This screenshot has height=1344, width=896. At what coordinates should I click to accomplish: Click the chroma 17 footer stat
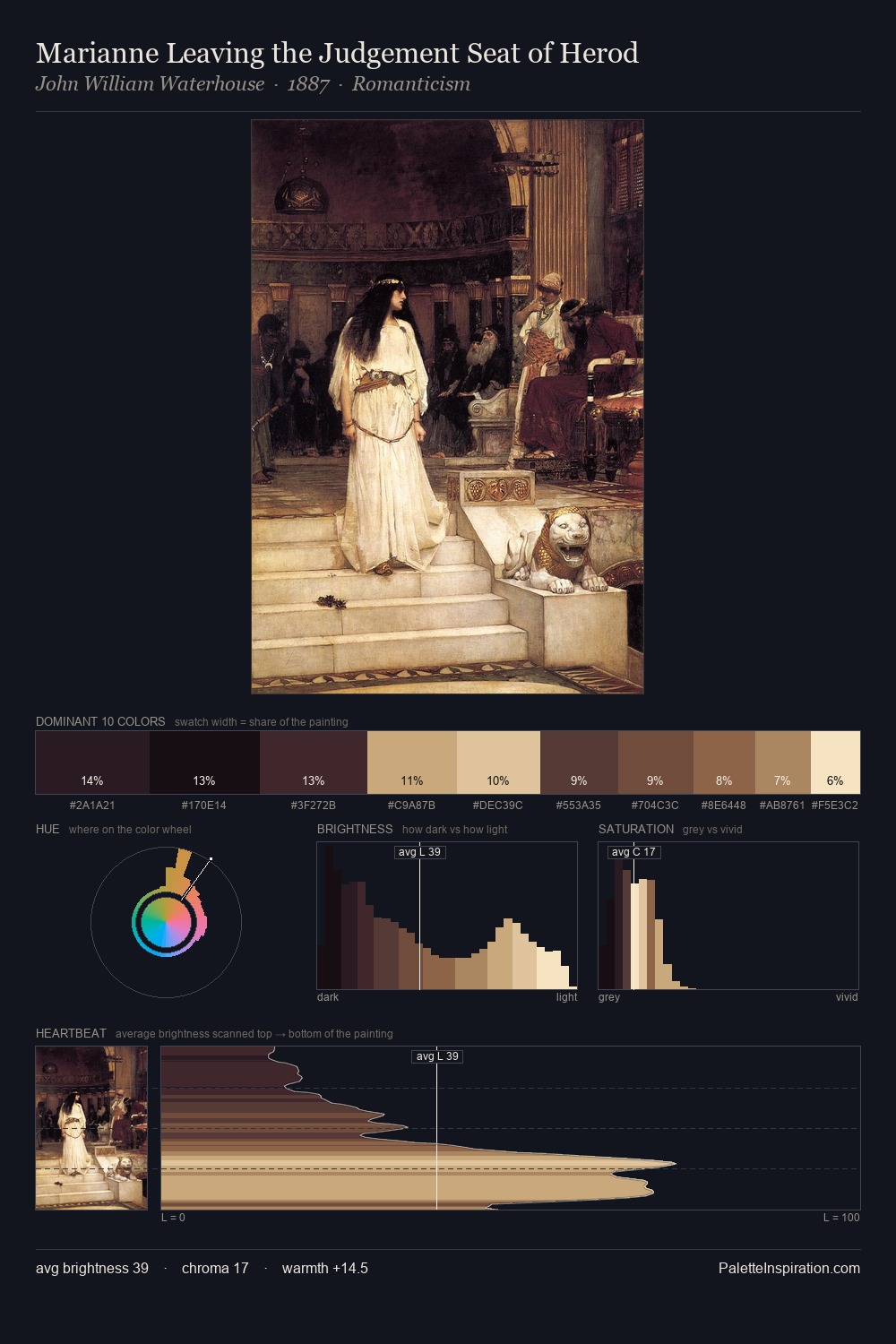click(215, 1268)
